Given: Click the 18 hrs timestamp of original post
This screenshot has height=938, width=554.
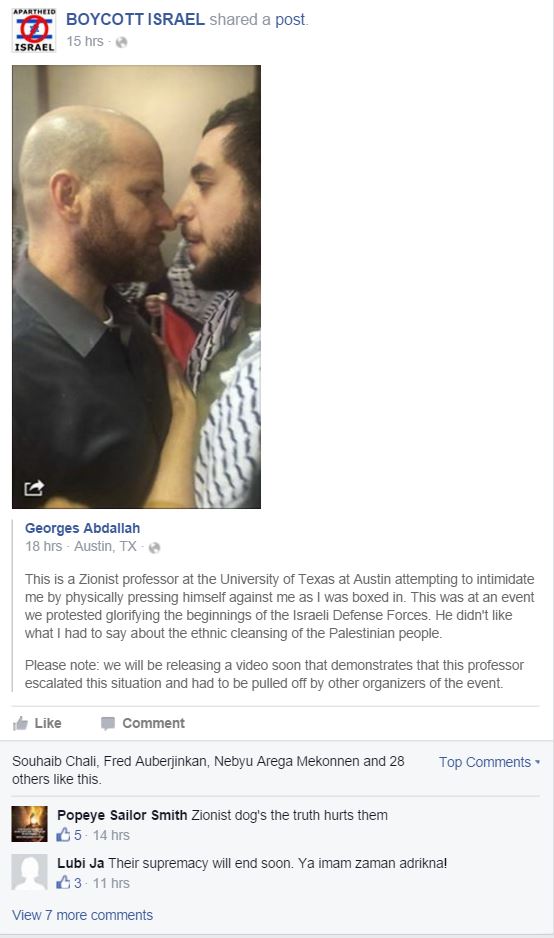Looking at the screenshot, I should (x=44, y=547).
